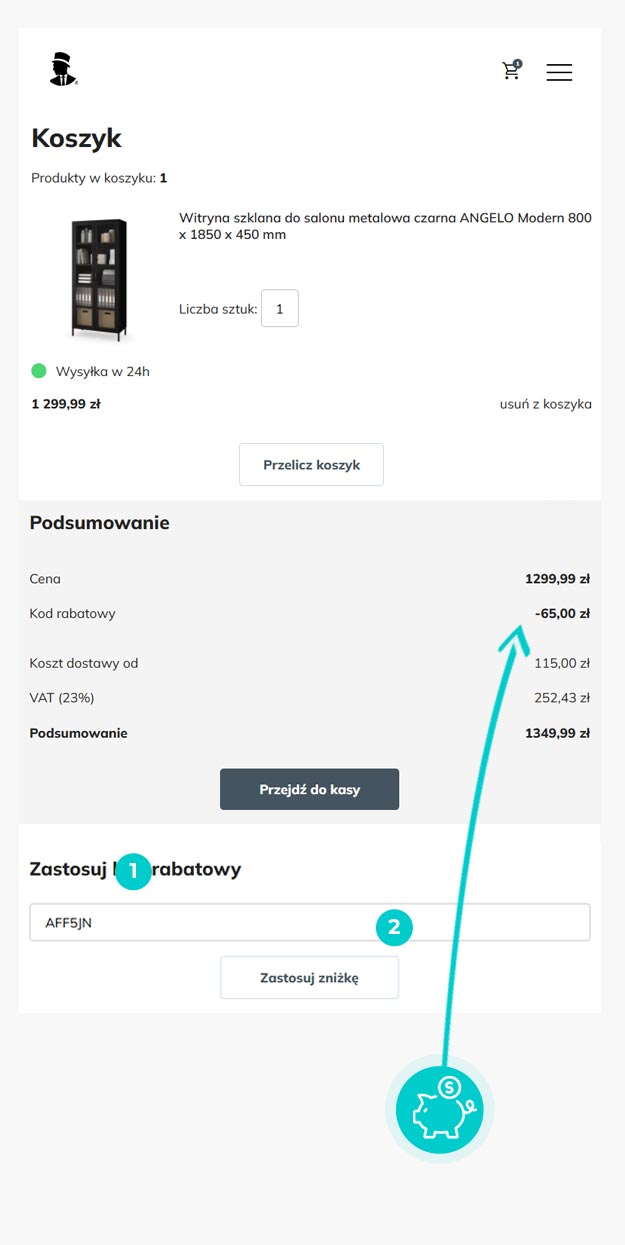Viewport: 625px width, 1245px height.
Task: Apply the code with Zastosuj zniżkę
Action: 309,978
